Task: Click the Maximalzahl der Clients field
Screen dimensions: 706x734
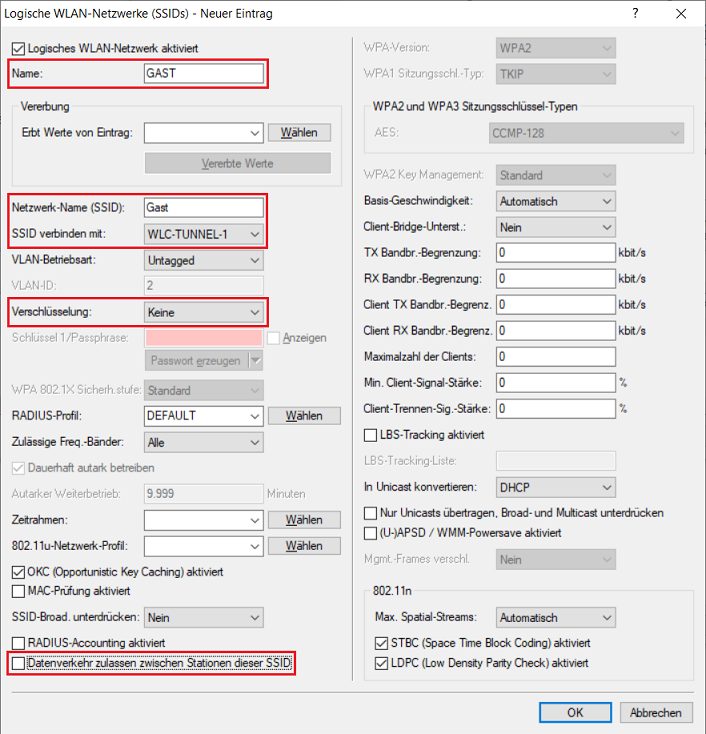Action: pos(555,357)
